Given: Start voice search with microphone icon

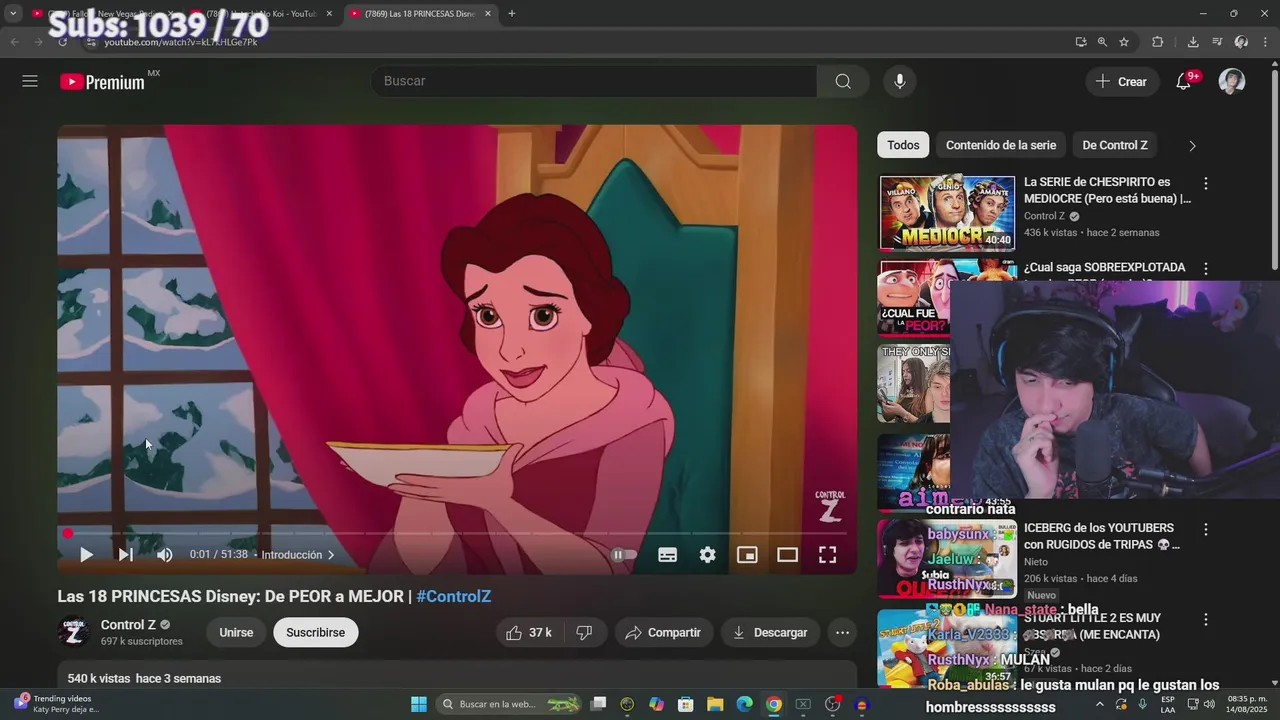Looking at the screenshot, I should [900, 81].
